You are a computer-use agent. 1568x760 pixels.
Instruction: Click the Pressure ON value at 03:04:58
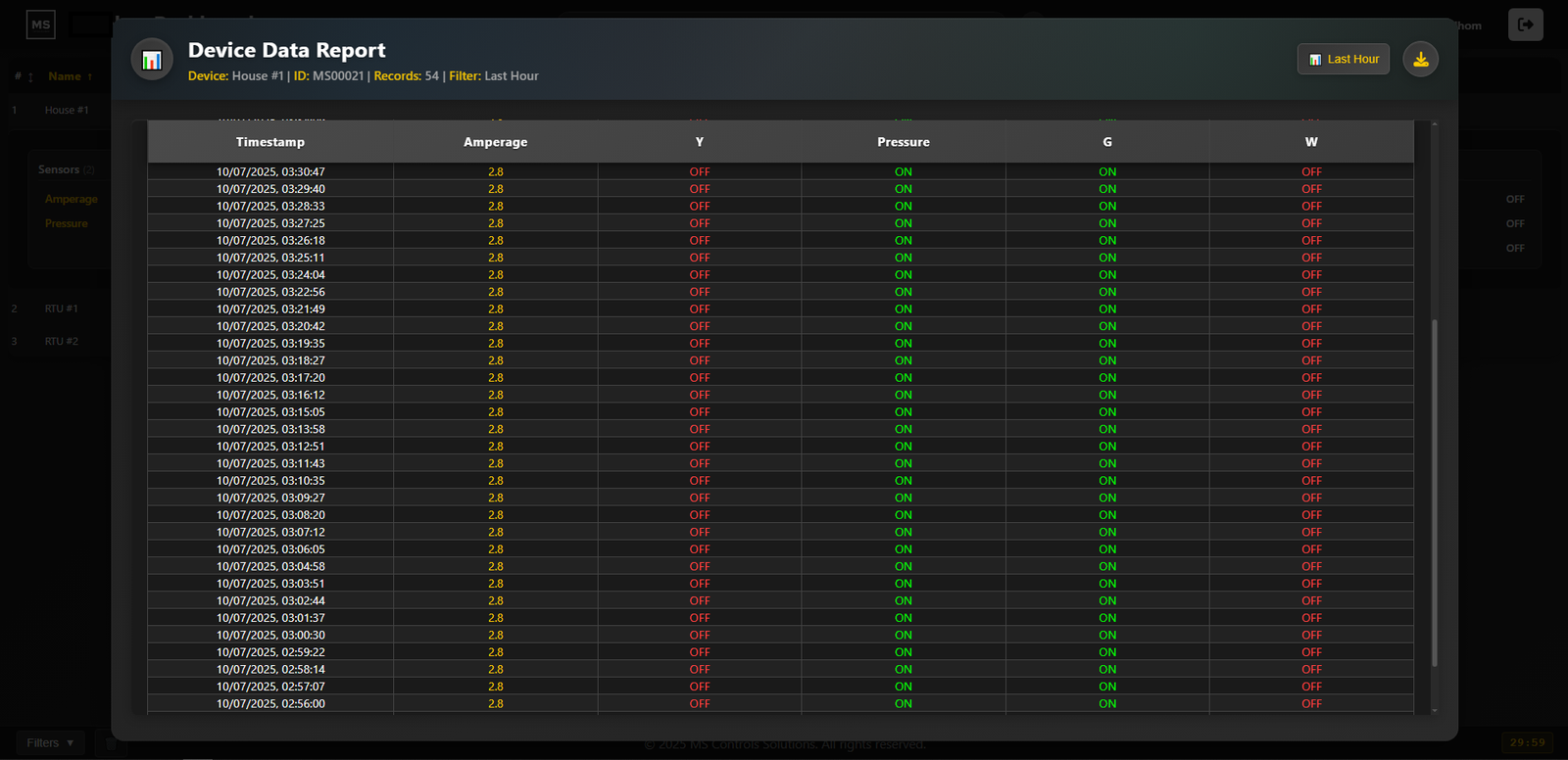[904, 566]
